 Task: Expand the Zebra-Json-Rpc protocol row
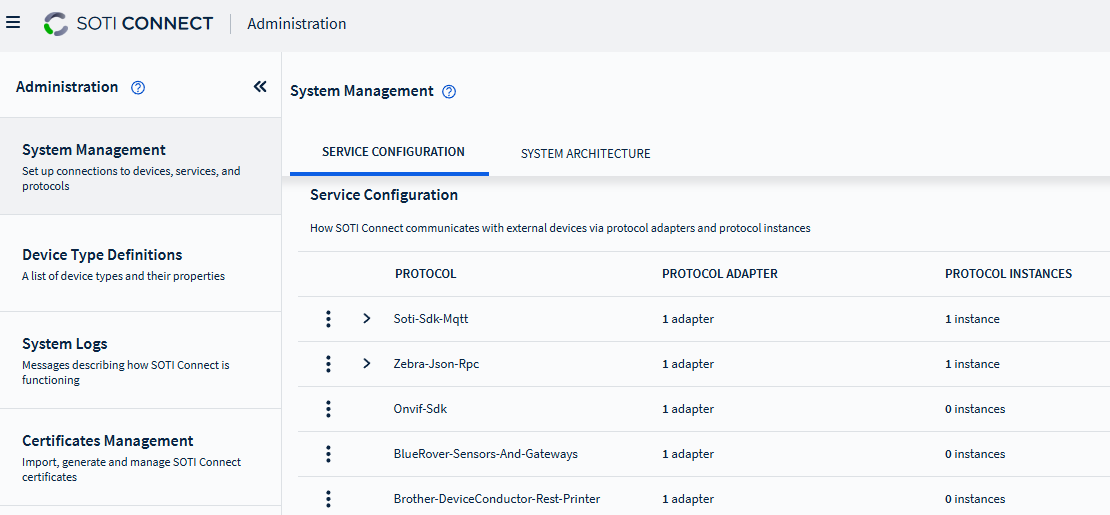click(x=366, y=363)
